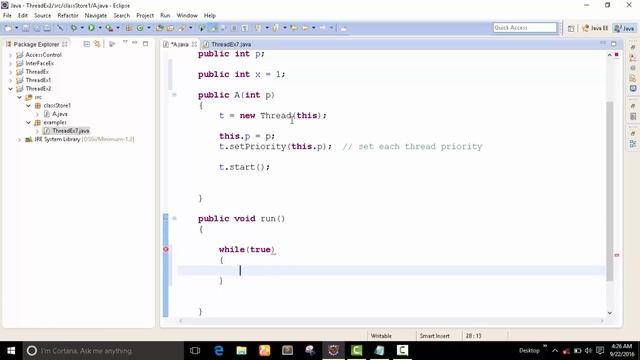Viewport: 640px width, 360px height.
Task: Expand the JRE System Library node
Action: (19, 139)
